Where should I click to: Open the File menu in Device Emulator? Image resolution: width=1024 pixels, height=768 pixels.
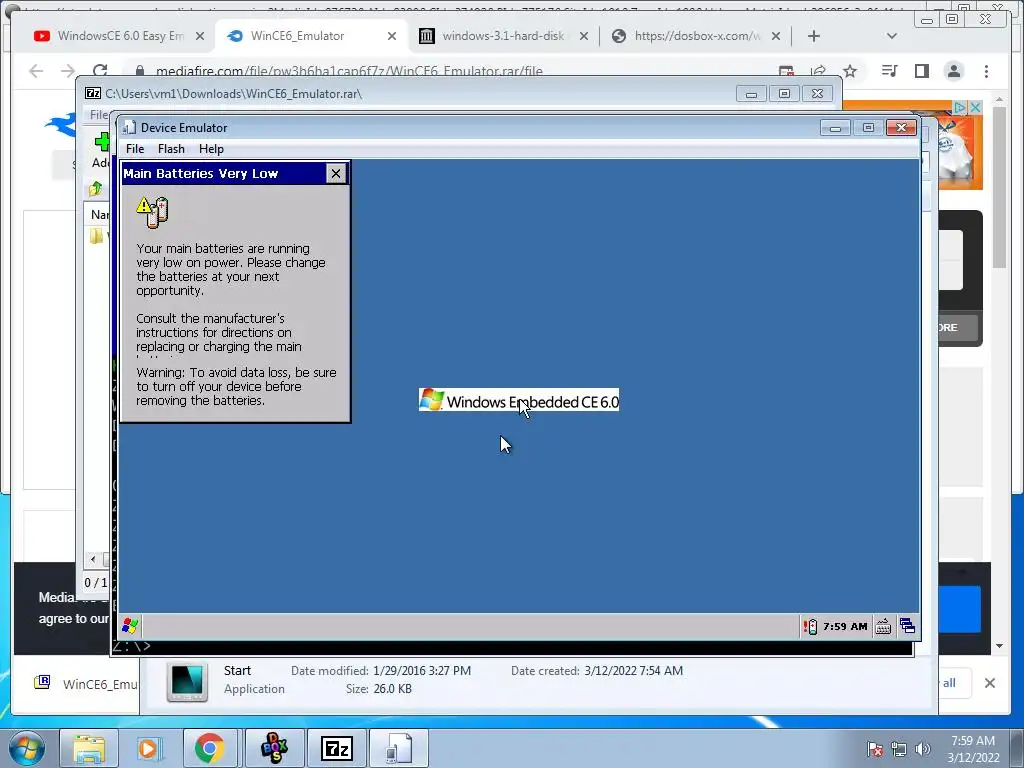135,149
